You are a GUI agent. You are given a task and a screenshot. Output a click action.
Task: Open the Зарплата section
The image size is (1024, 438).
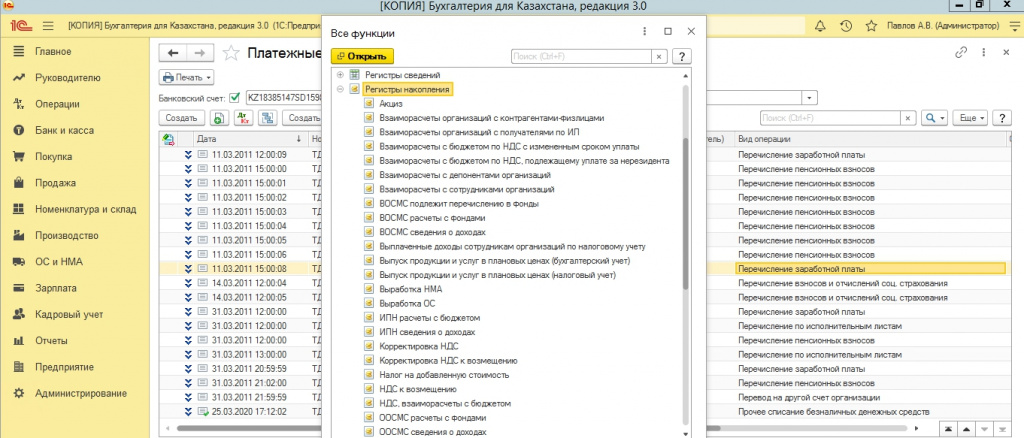[x=56, y=288]
